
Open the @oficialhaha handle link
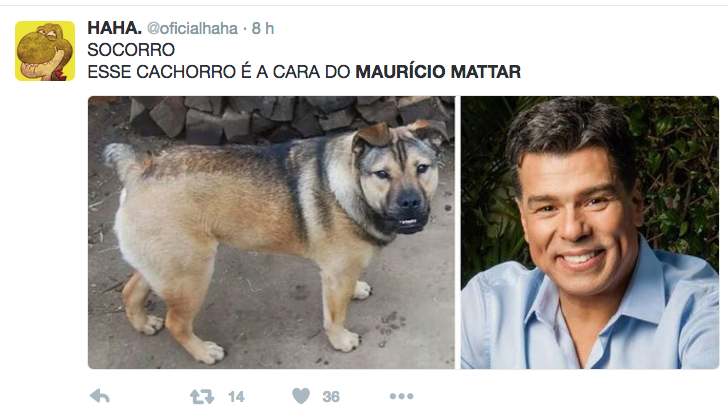click(x=192, y=29)
